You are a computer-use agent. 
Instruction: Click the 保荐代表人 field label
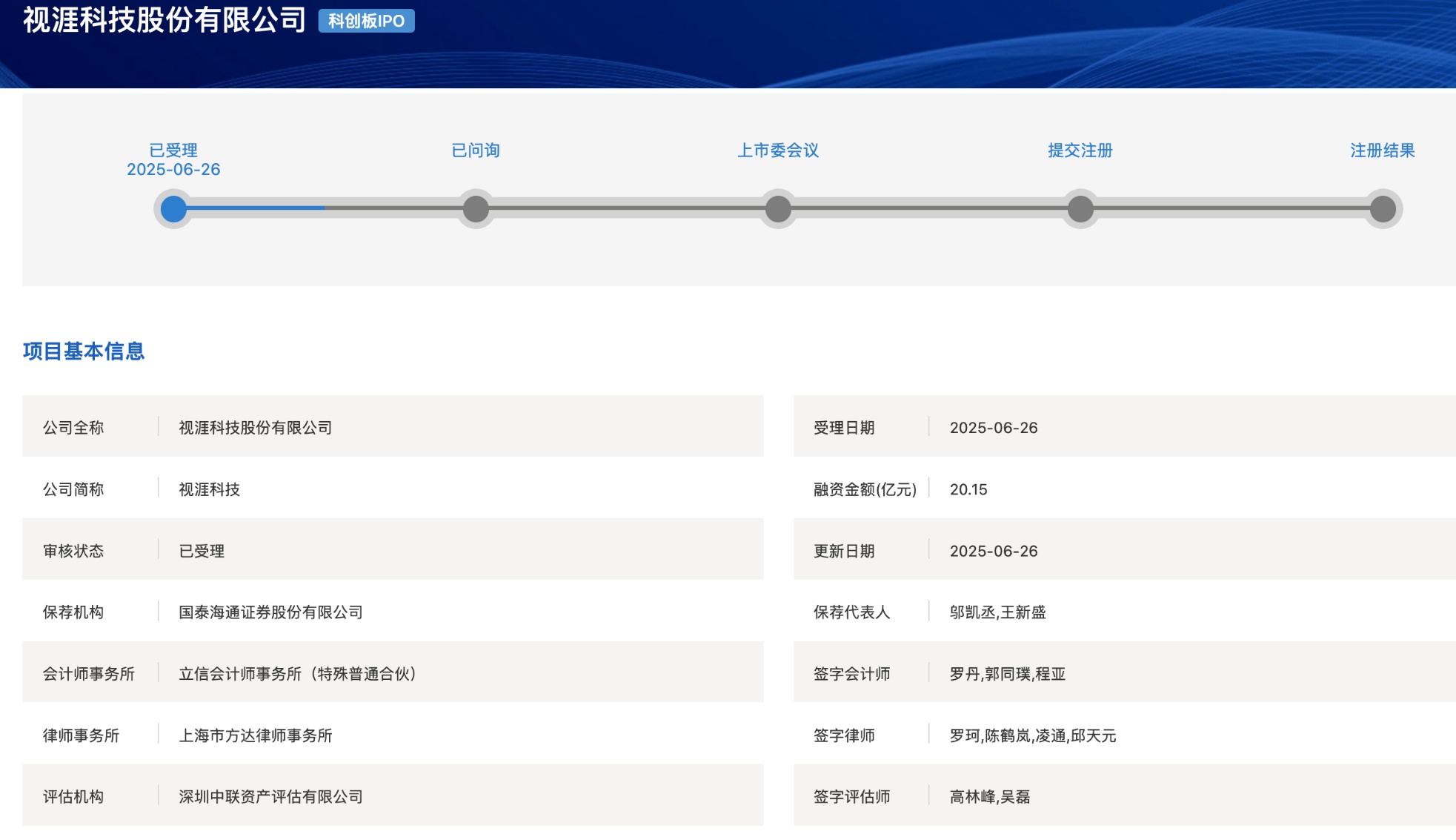pos(852,612)
